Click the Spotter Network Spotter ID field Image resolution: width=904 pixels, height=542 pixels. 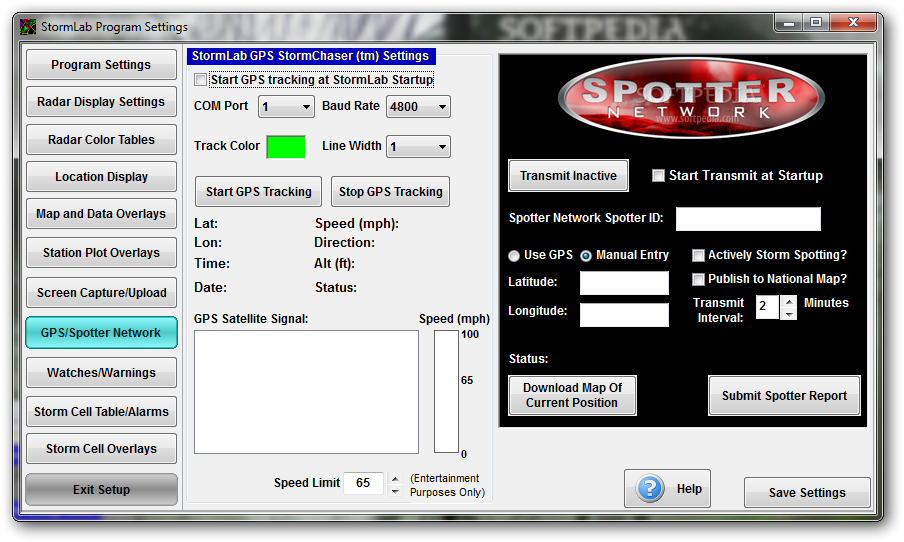748,219
